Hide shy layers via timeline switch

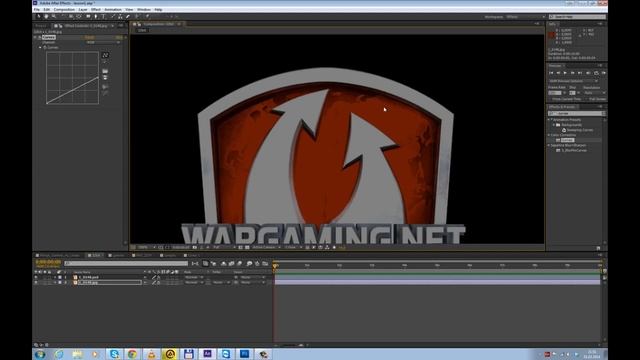(x=223, y=264)
